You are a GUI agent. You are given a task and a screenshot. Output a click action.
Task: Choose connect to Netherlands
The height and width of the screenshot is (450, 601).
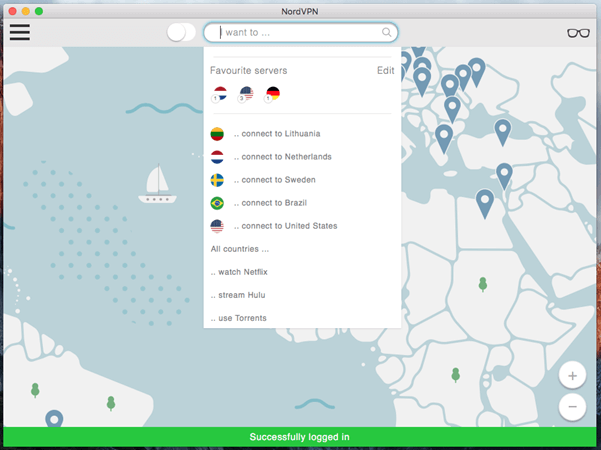[x=282, y=157]
